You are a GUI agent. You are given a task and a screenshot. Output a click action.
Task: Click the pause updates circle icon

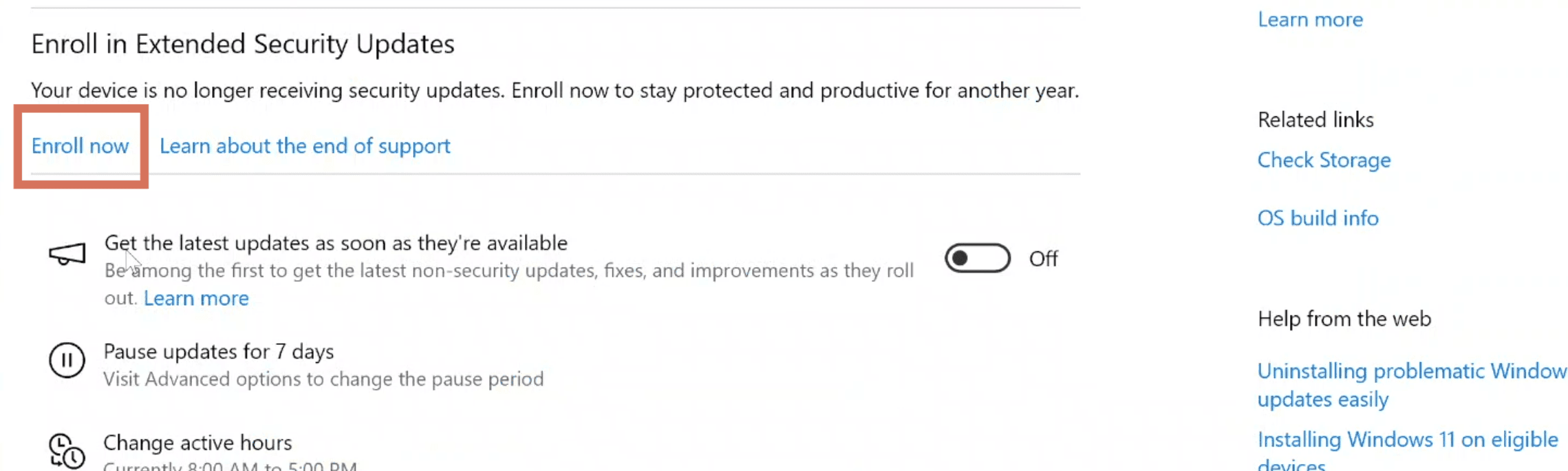tap(67, 360)
